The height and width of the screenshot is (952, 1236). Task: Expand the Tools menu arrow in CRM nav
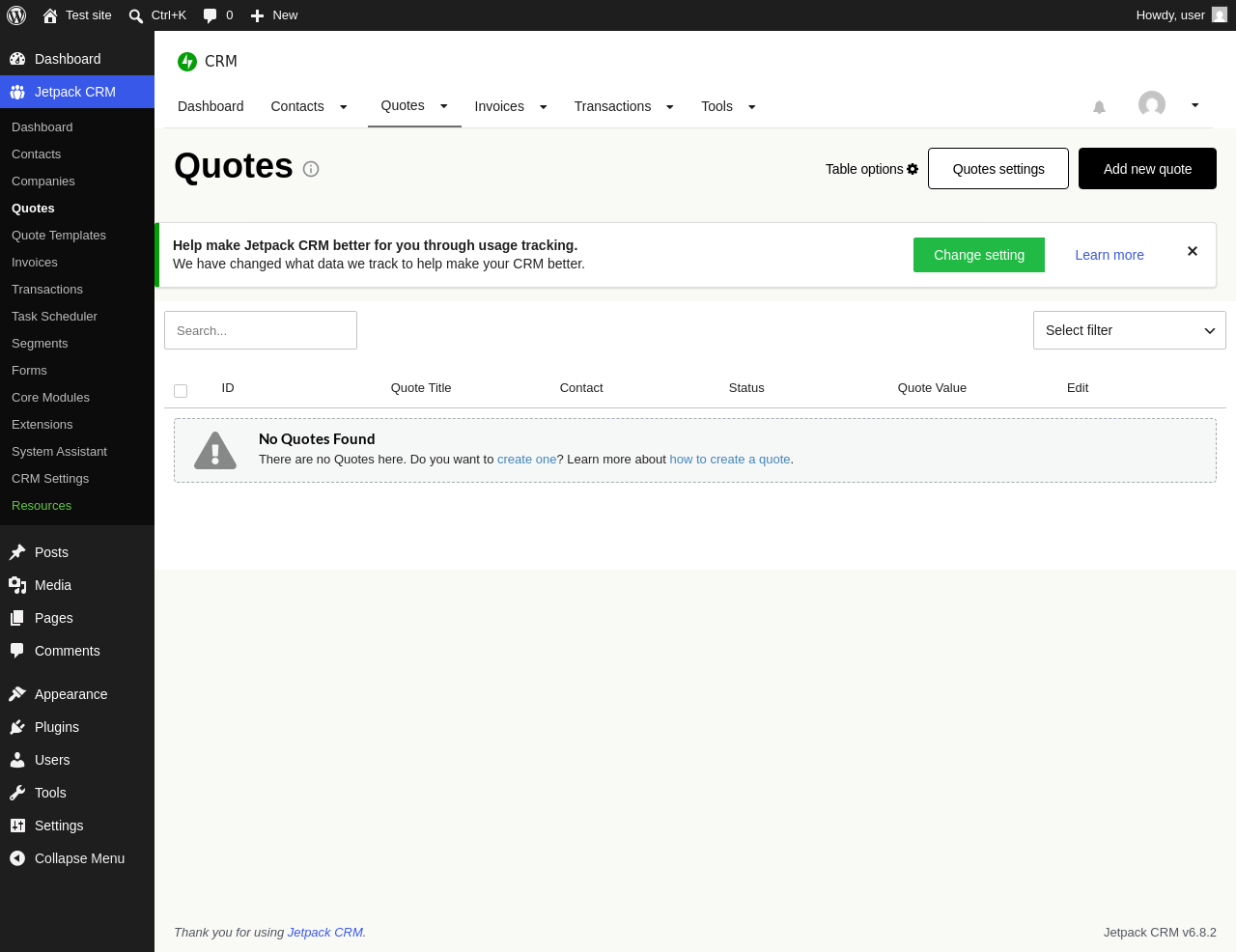[x=751, y=107]
